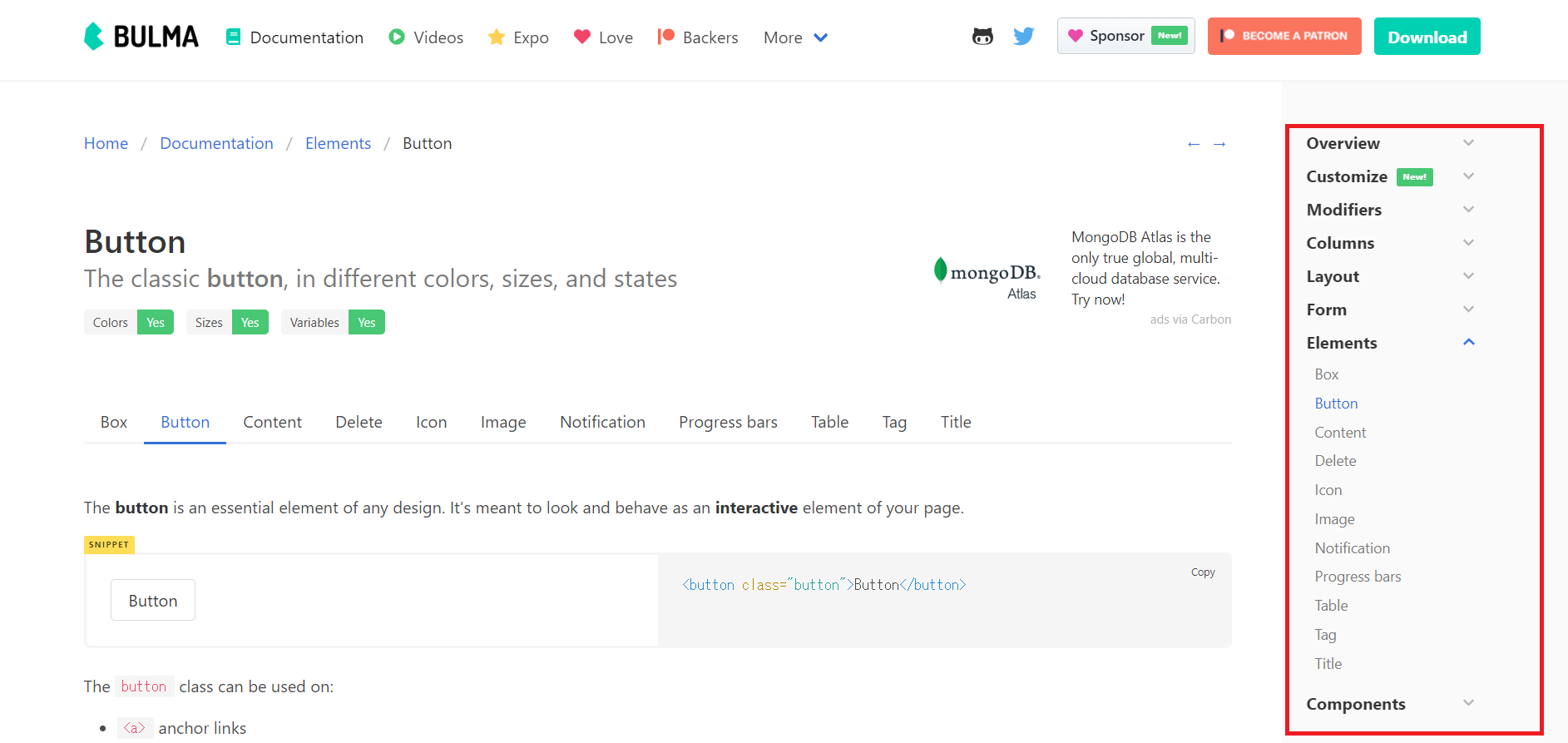Expand the Components sidebar section

tap(1389, 704)
